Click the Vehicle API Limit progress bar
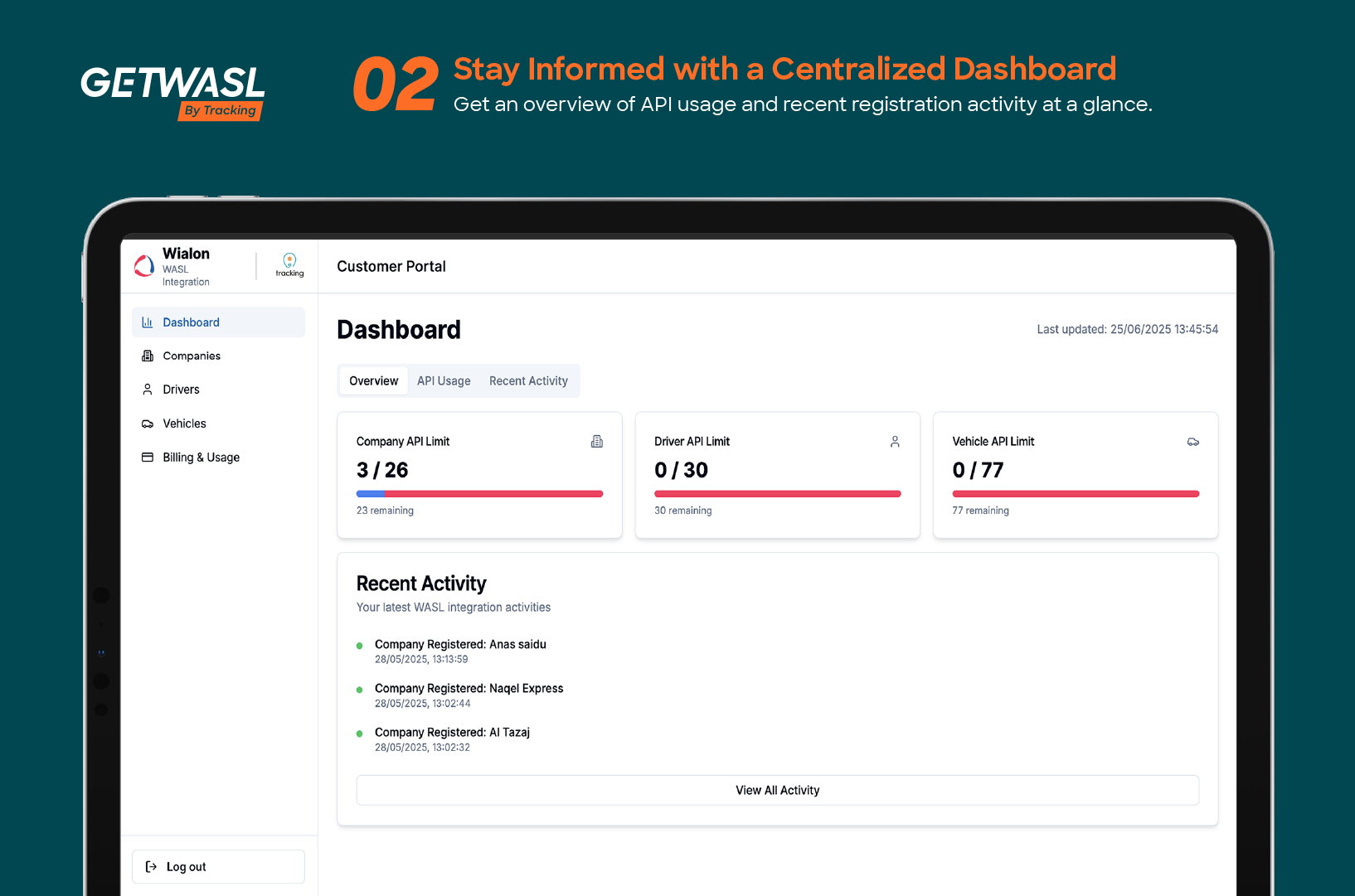 pyautogui.click(x=1076, y=494)
